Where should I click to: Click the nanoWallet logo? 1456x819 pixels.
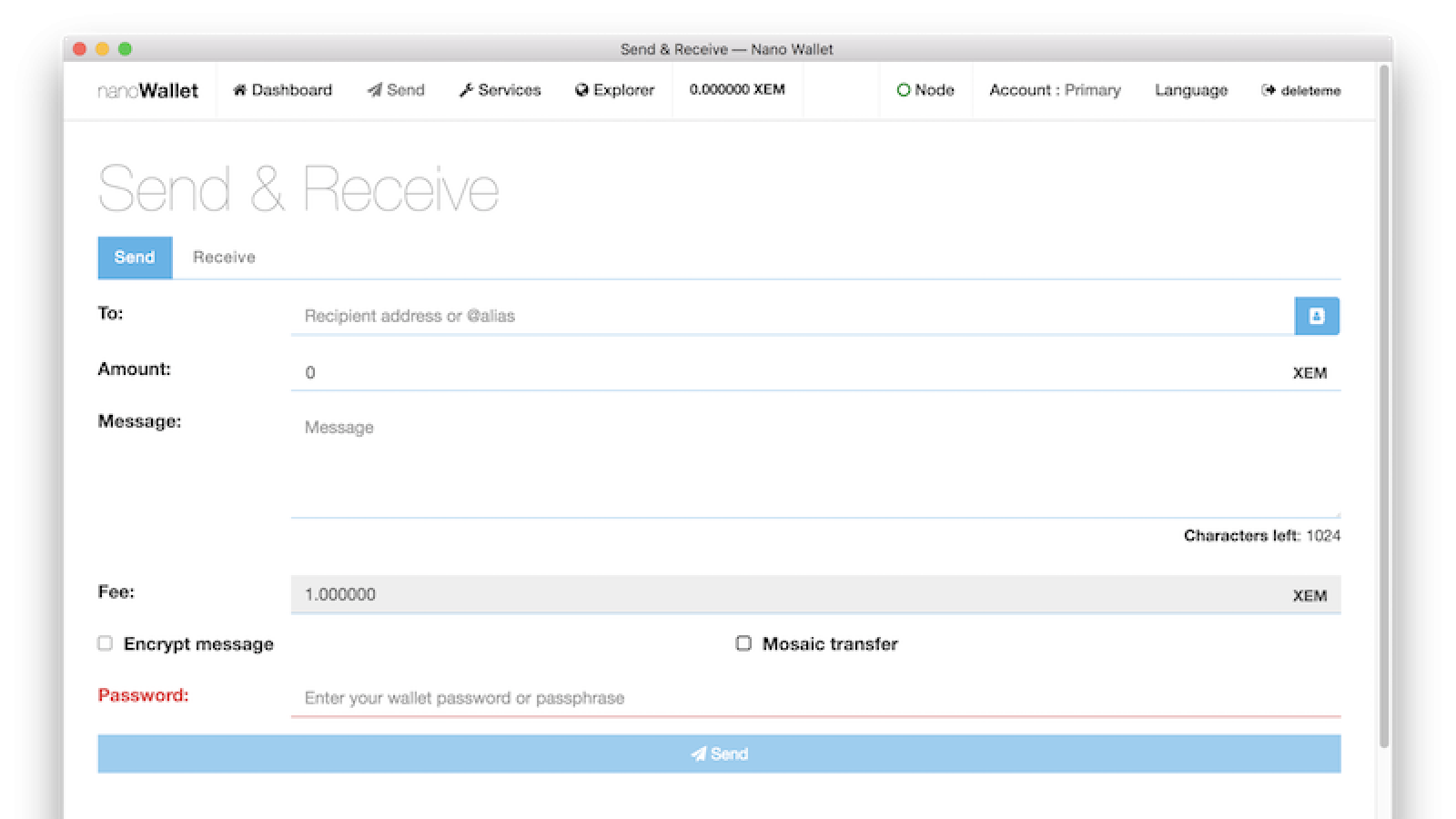[147, 90]
